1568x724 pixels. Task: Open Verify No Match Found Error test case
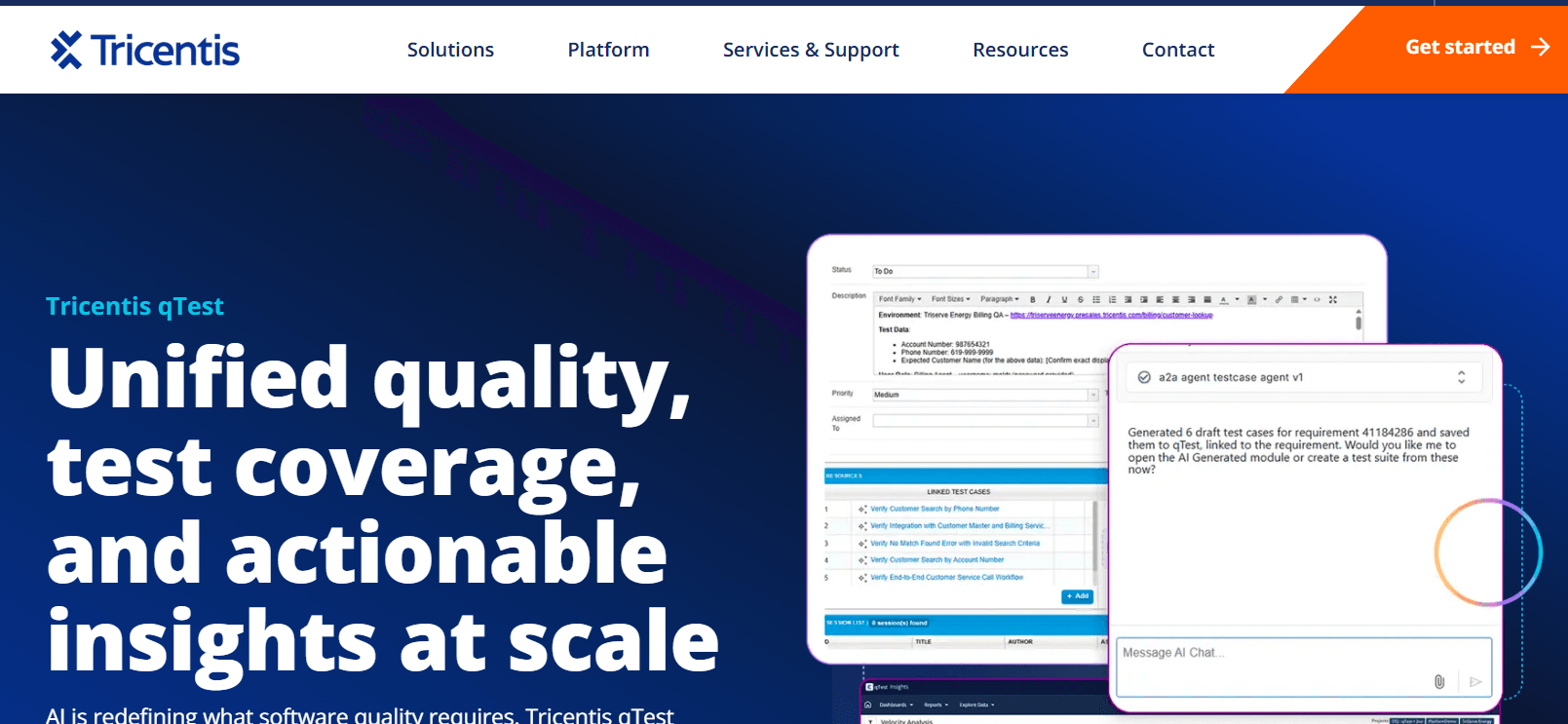click(x=955, y=543)
